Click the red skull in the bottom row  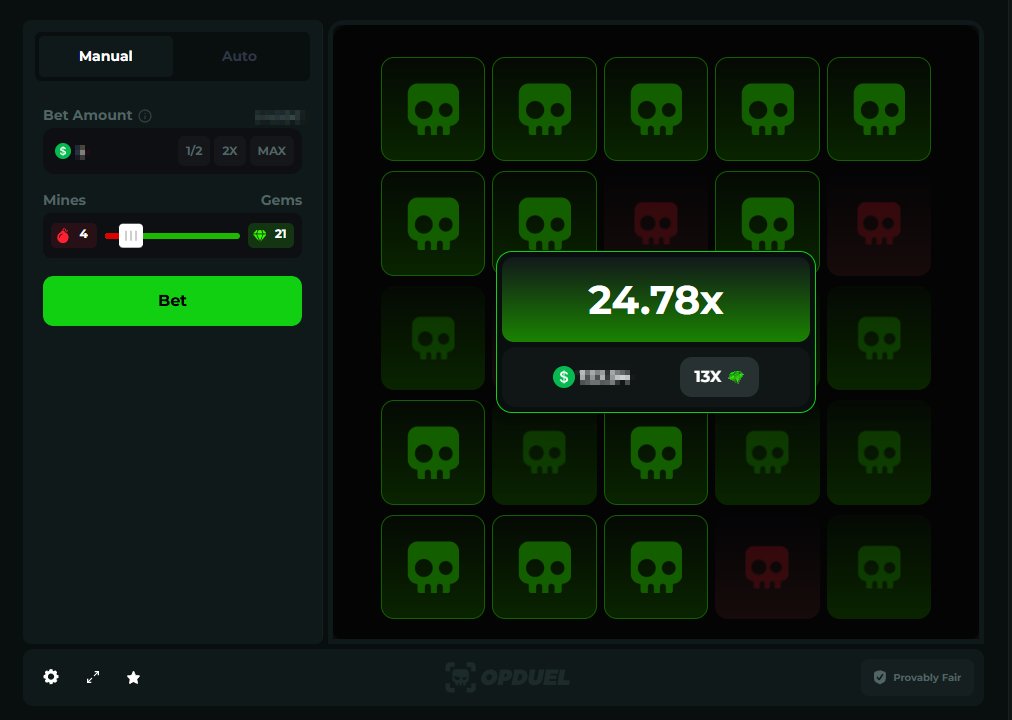tap(767, 567)
